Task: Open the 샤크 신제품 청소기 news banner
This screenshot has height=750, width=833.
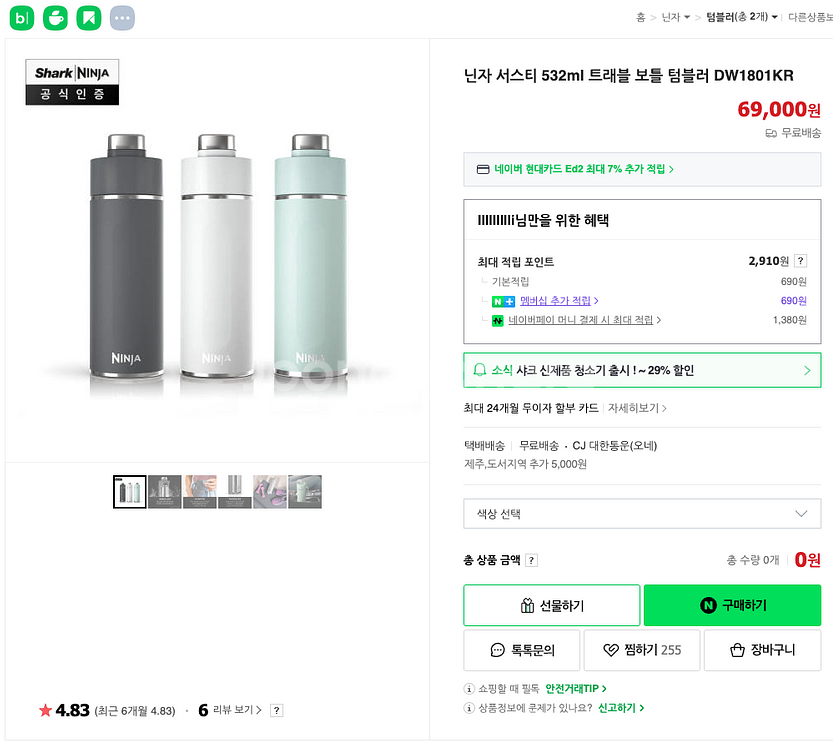Action: click(x=642, y=370)
